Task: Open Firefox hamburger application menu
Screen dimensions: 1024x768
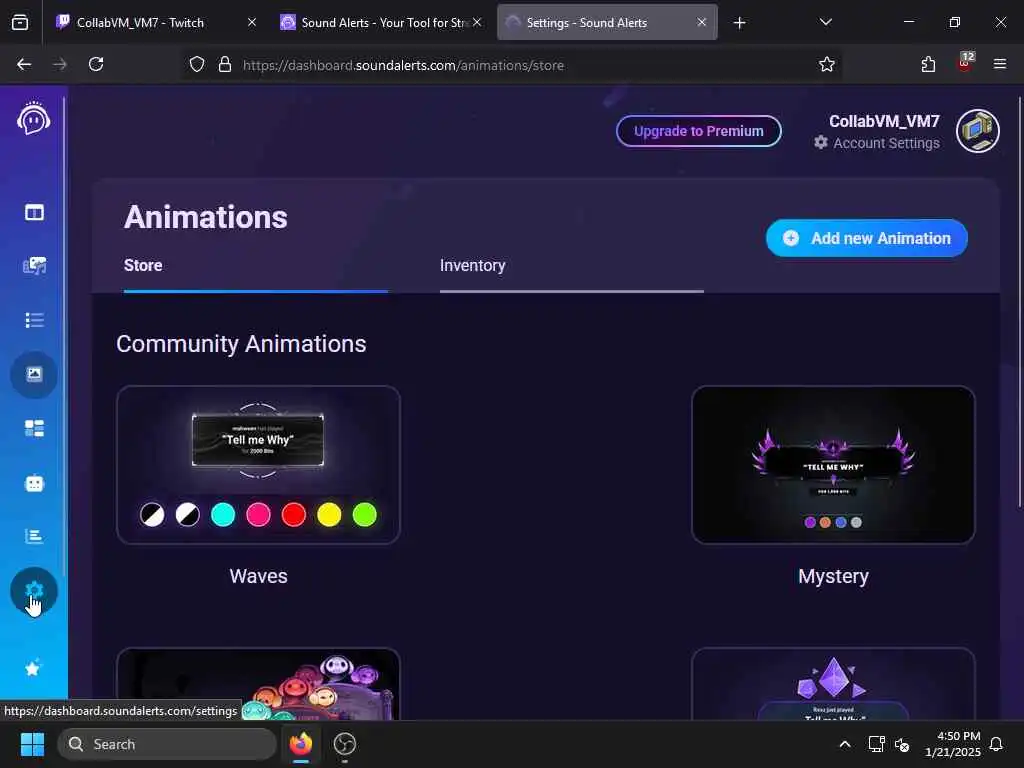Action: pyautogui.click(x=1000, y=64)
